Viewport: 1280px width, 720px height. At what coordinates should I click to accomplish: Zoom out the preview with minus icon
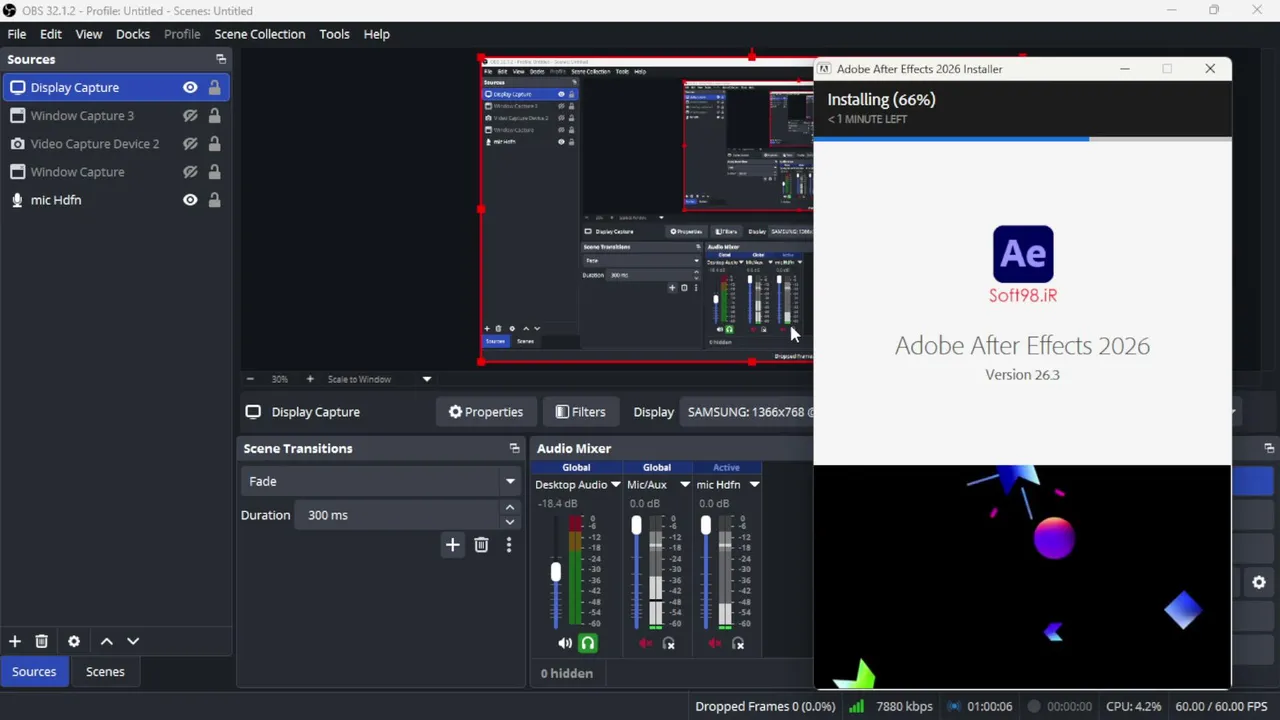coord(250,379)
